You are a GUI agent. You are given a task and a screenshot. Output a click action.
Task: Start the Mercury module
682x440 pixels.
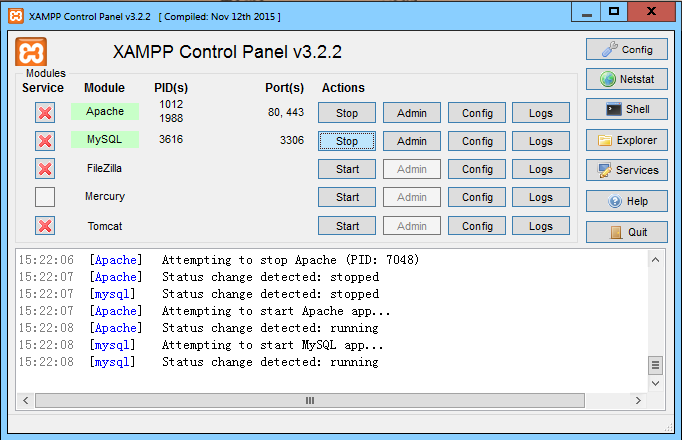pos(347,197)
